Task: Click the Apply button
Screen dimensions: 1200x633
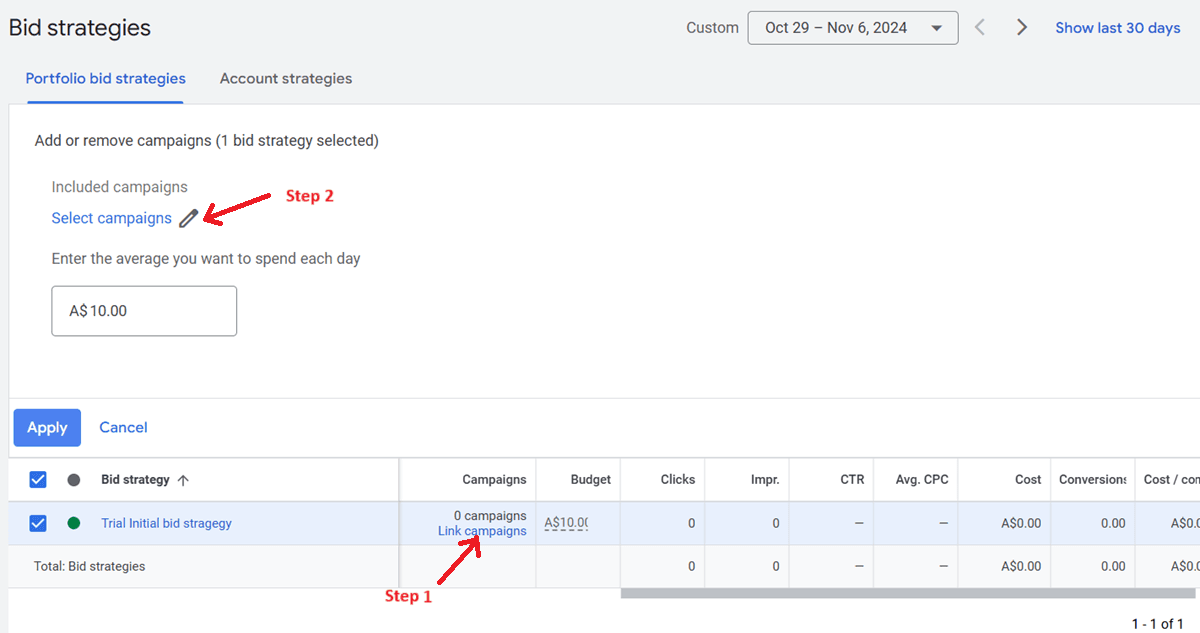Action: coord(47,427)
